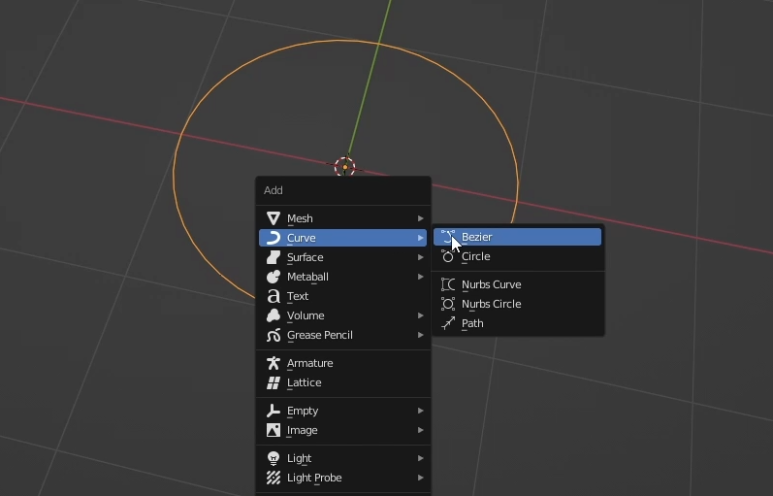
Task: Add a Circle curve
Action: pyautogui.click(x=518, y=256)
